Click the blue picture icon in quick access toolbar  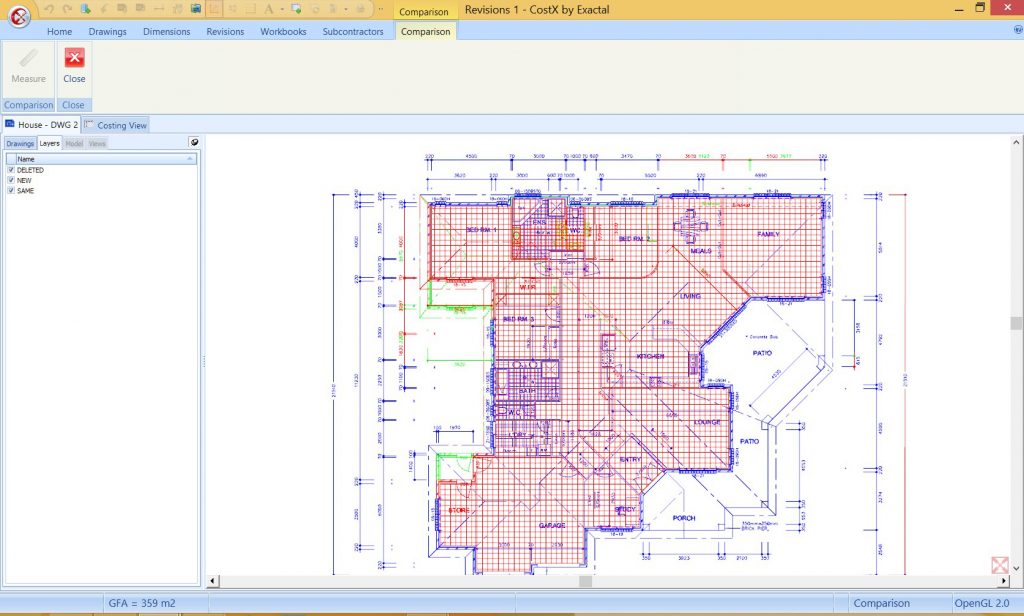195,9
